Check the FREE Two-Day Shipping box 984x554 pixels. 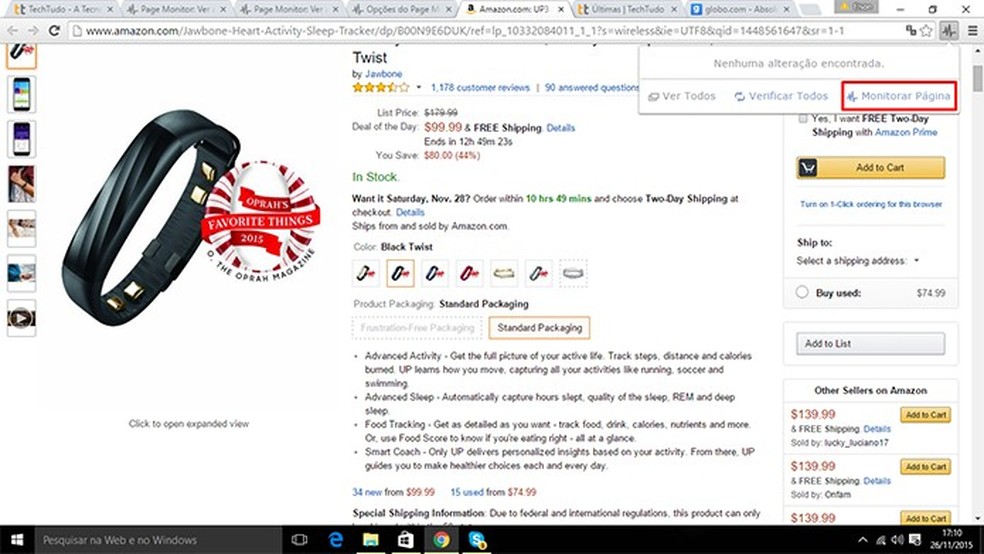click(803, 118)
